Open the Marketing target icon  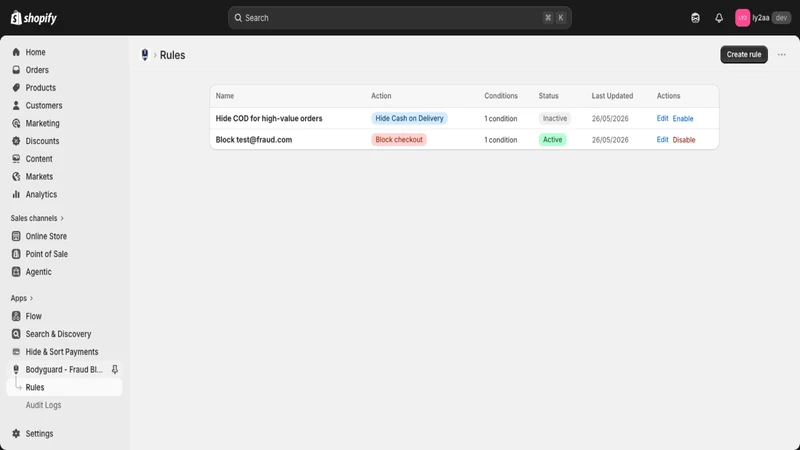point(16,123)
